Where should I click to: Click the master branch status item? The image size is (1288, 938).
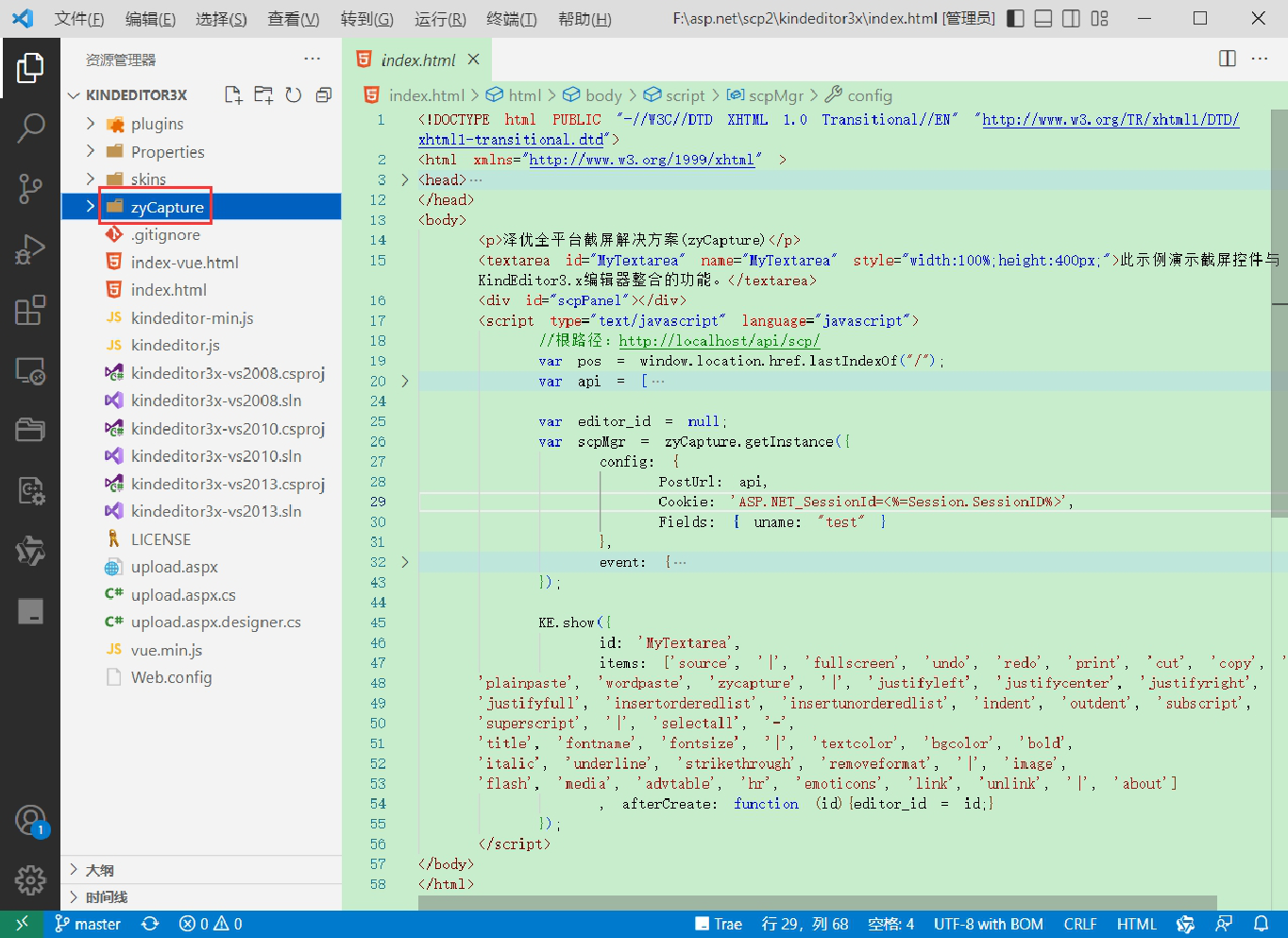coord(88,924)
